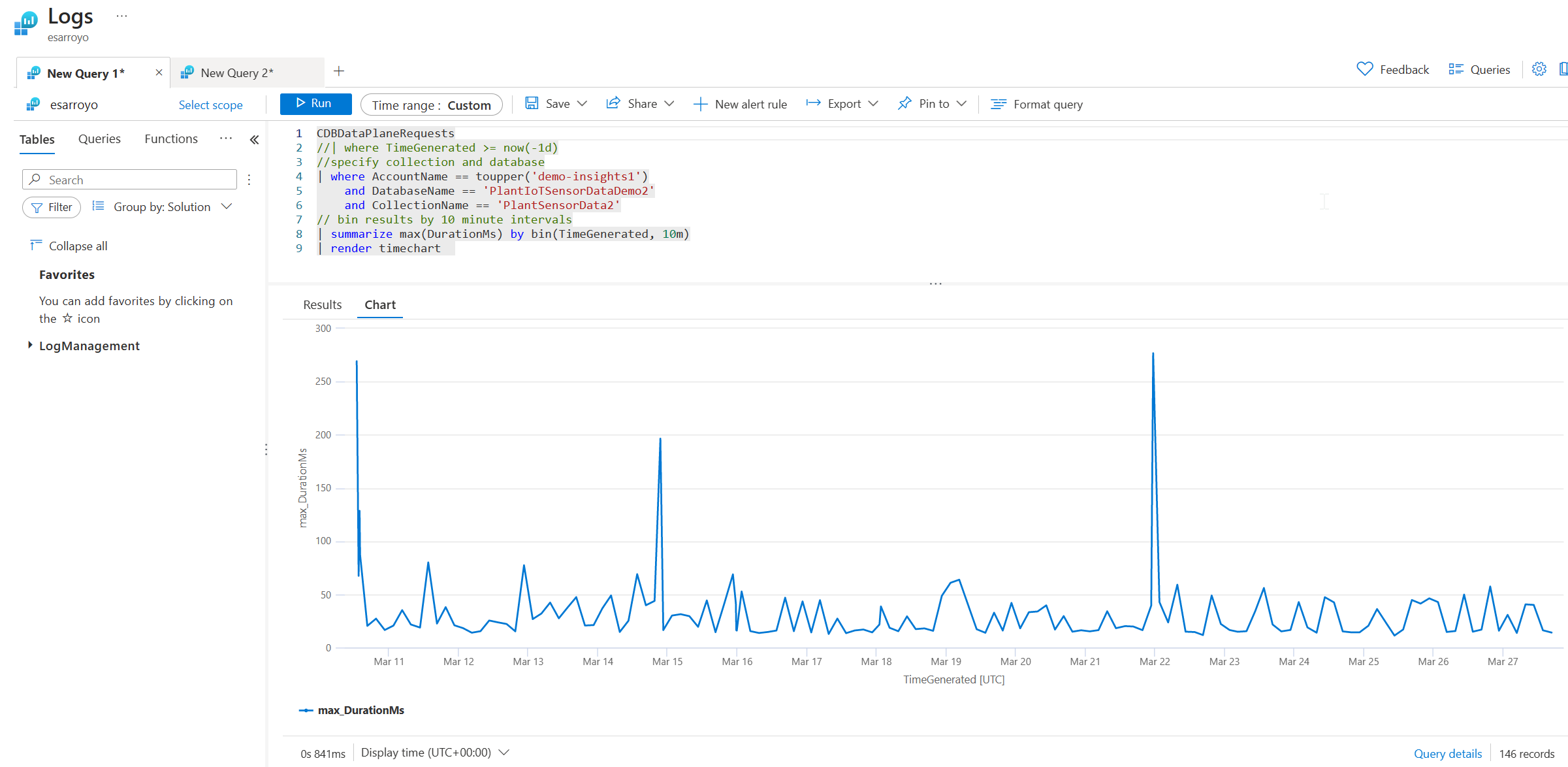The width and height of the screenshot is (1568, 767).
Task: Switch to the Results tab
Action: 322,304
